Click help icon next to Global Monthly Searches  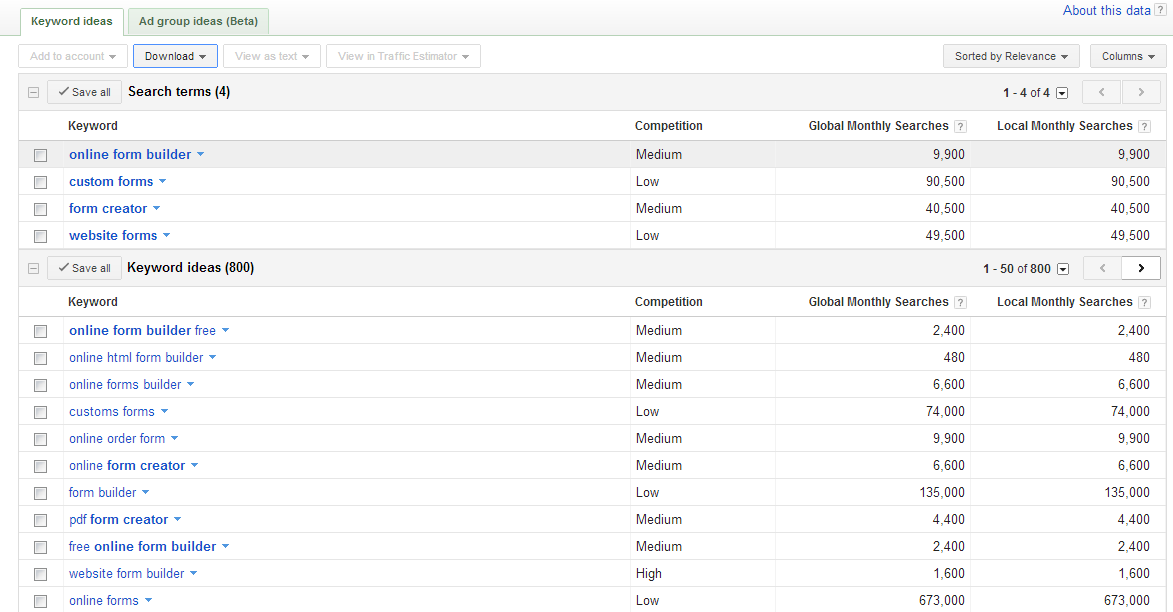pos(960,127)
